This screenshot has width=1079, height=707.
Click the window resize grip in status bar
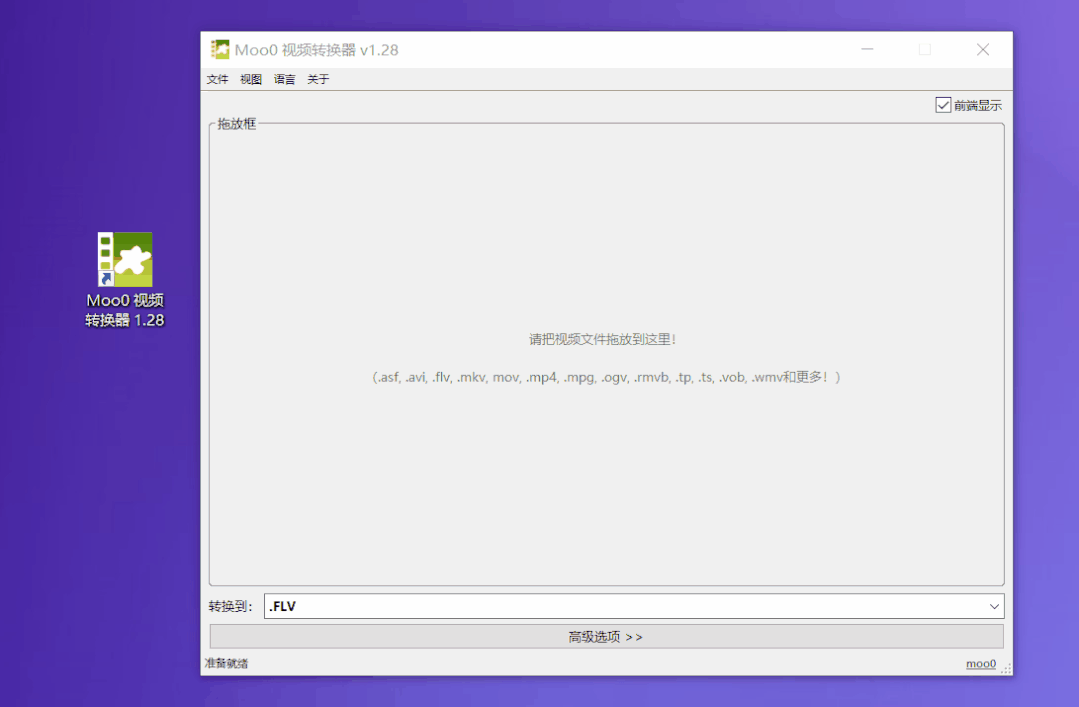(x=1006, y=668)
